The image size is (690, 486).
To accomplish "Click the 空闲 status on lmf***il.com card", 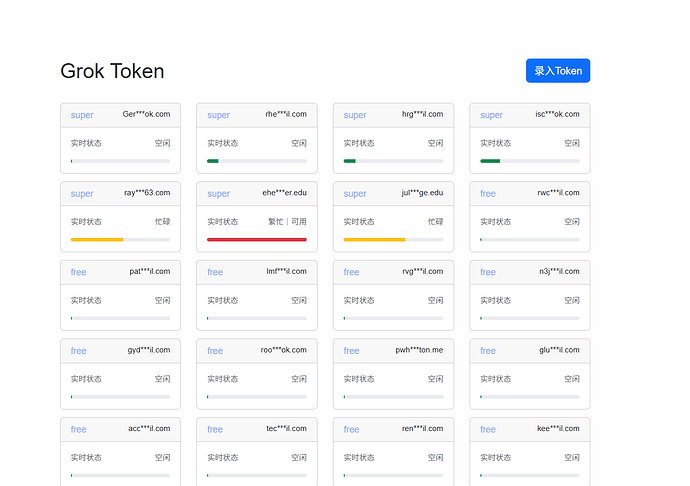I will tap(299, 300).
